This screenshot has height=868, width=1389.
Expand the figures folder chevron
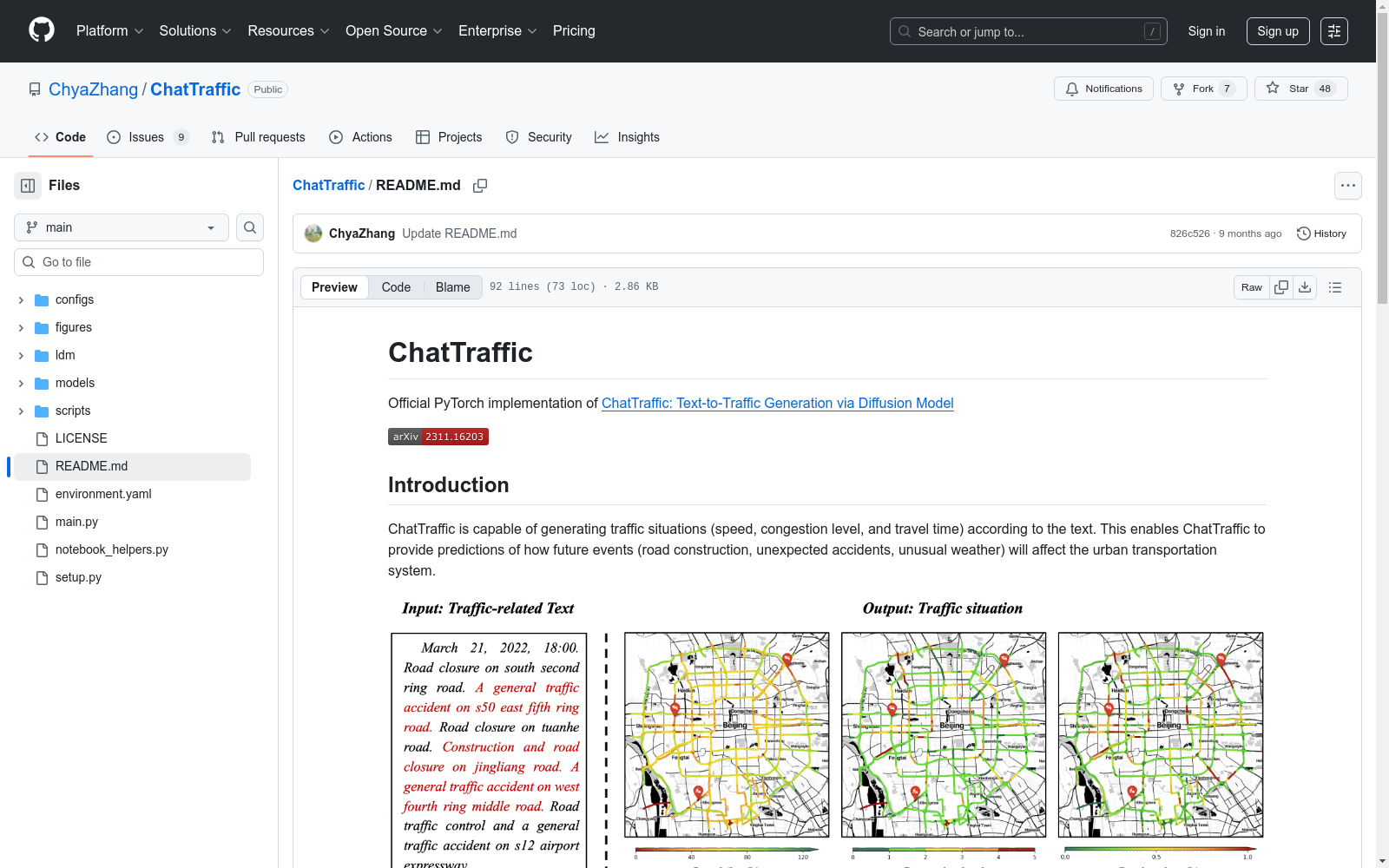[21, 328]
